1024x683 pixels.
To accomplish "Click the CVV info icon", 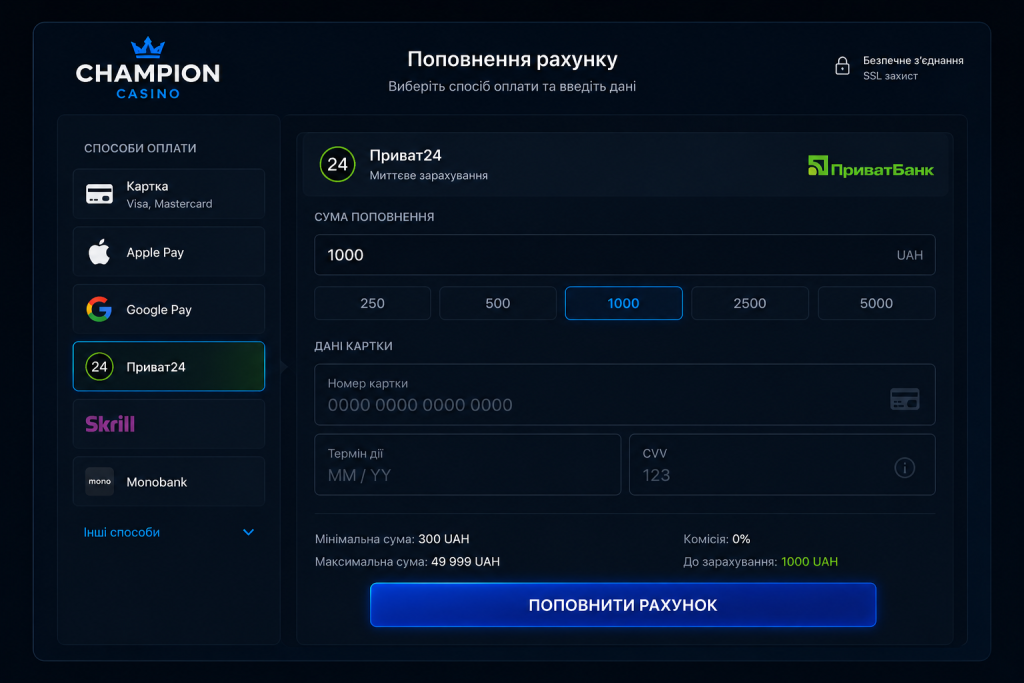I will tap(904, 468).
